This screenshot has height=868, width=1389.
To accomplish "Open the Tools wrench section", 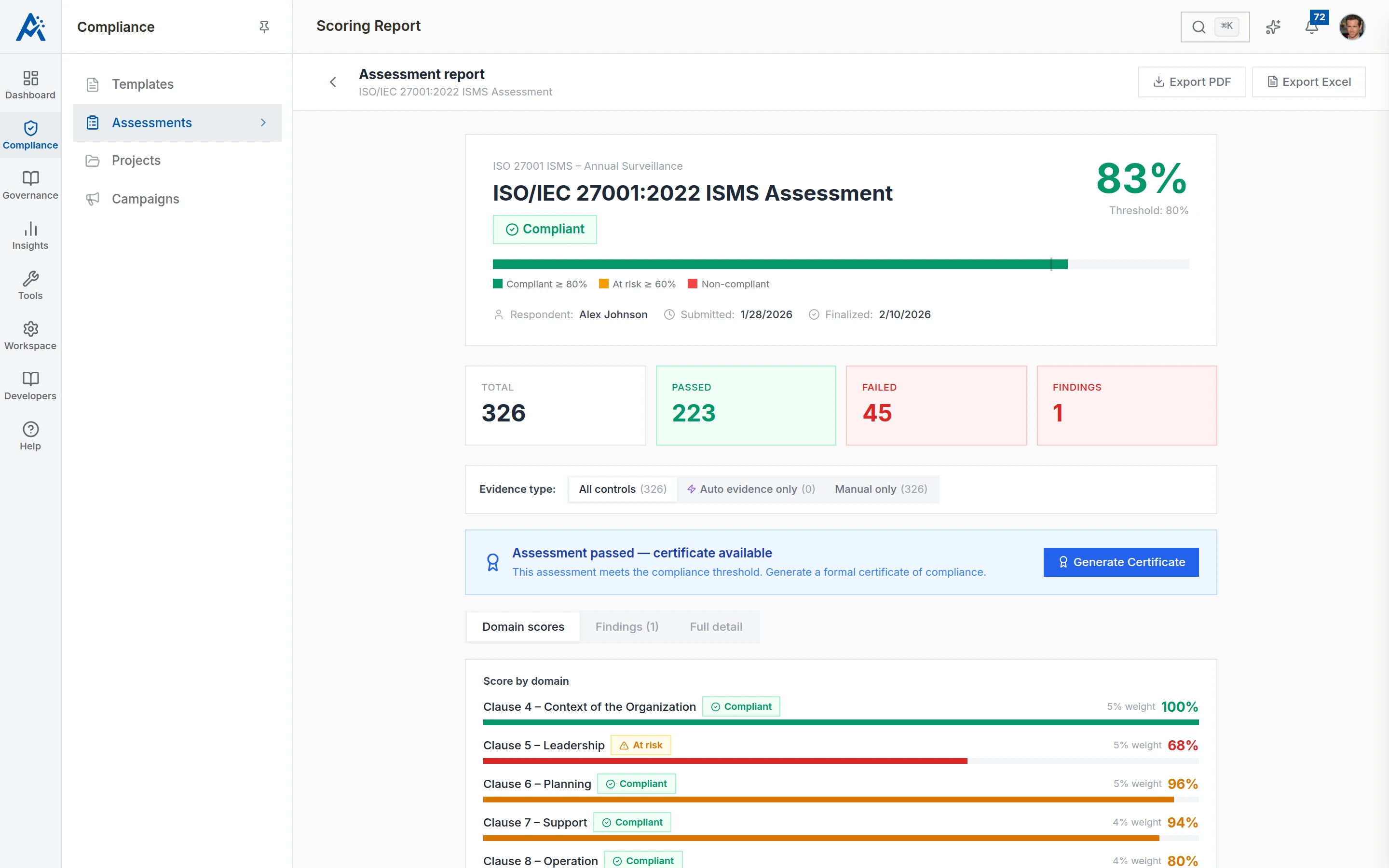I will tap(30, 286).
